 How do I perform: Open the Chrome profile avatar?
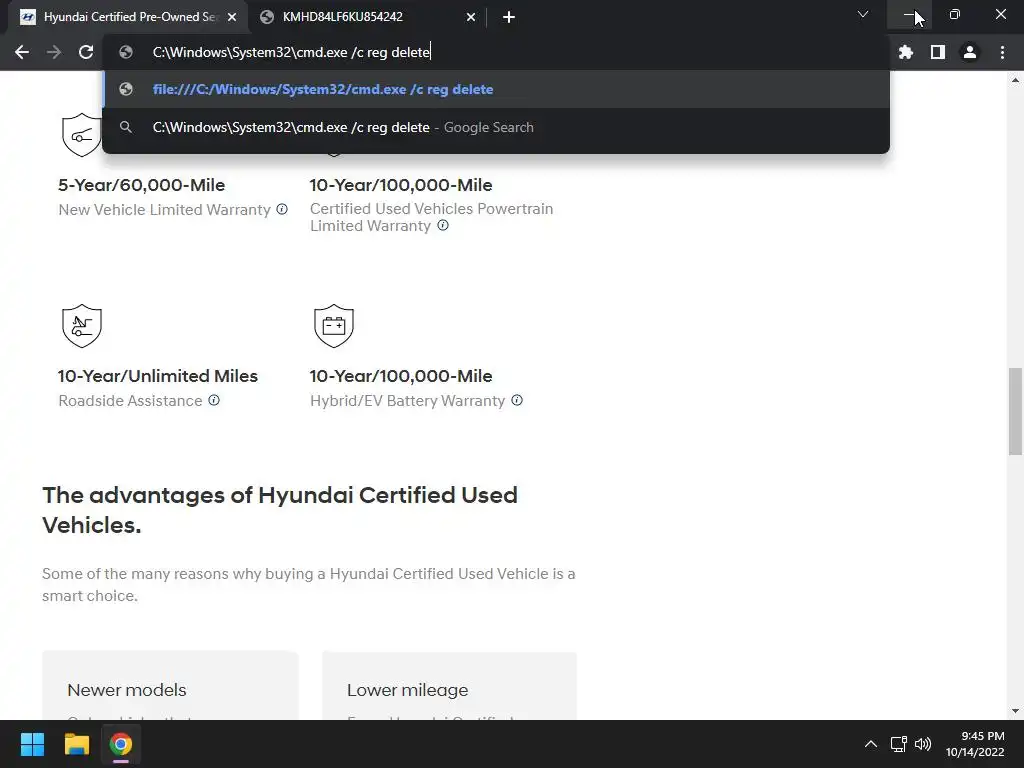(x=970, y=53)
